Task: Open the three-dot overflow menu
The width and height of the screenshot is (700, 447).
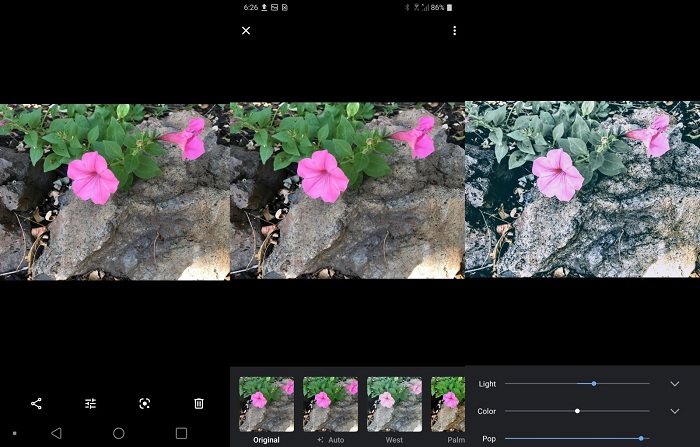Action: [454, 30]
